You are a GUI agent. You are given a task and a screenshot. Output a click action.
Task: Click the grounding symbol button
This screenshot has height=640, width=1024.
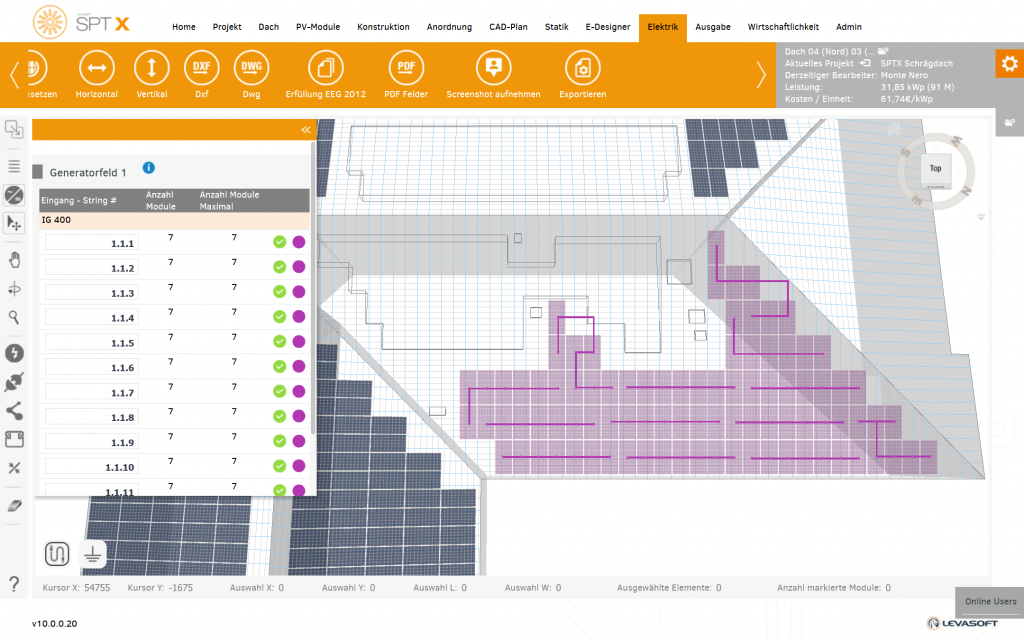click(x=92, y=552)
